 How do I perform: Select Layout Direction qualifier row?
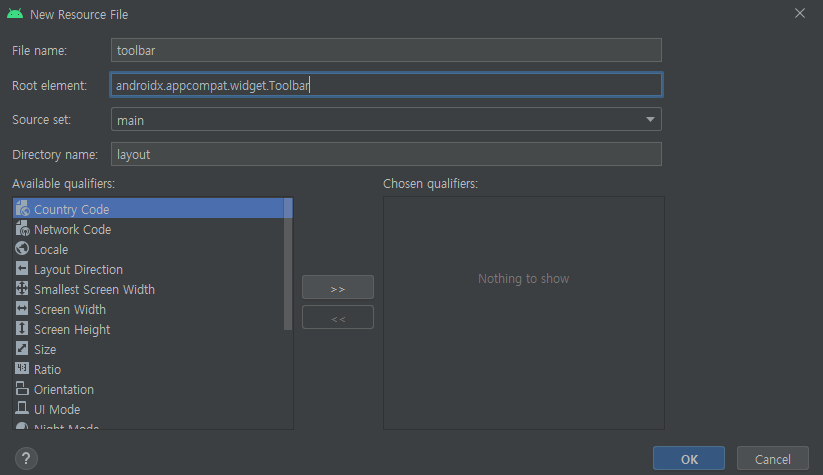coord(149,269)
